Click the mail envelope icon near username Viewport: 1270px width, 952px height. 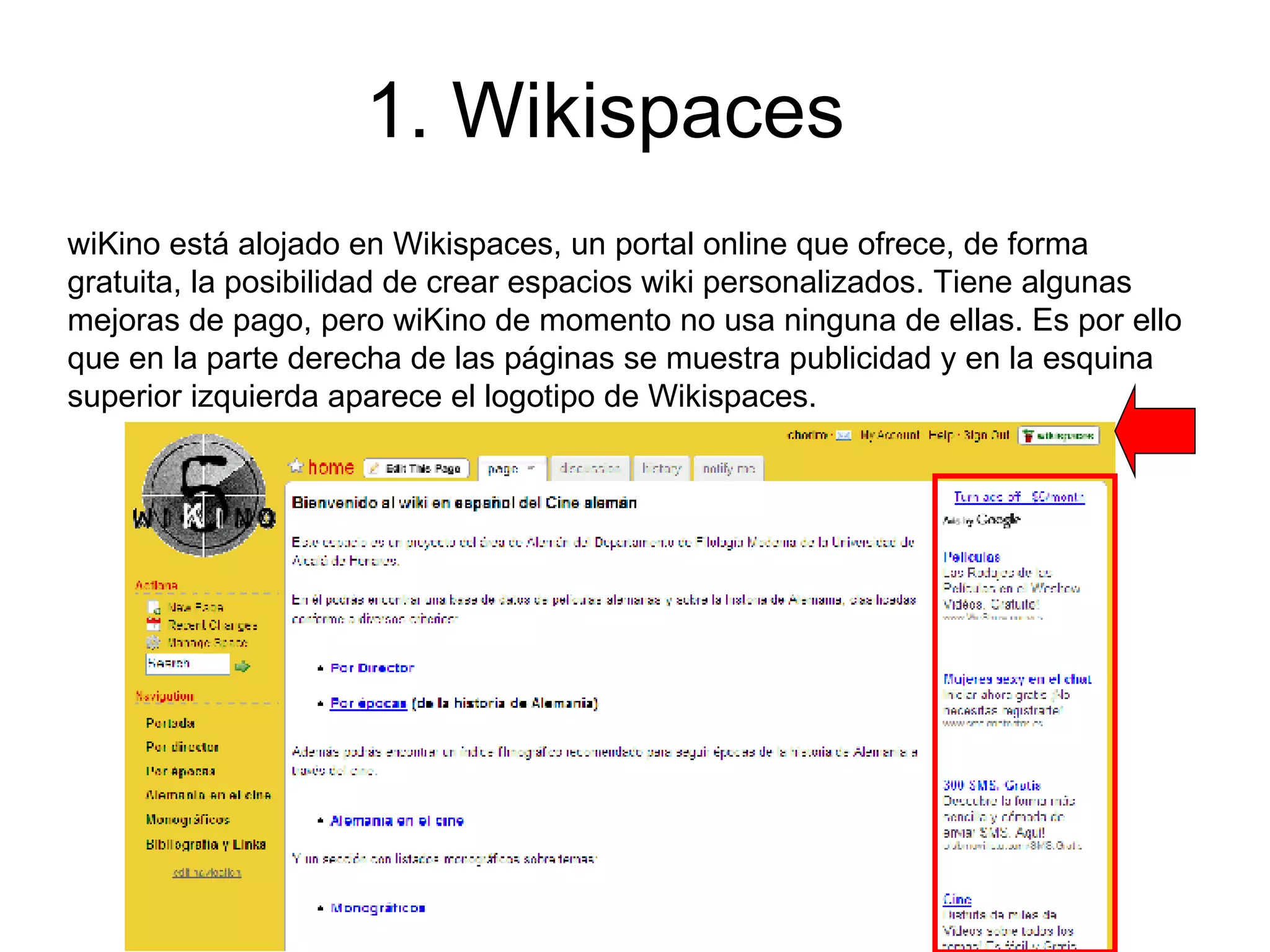pyautogui.click(x=843, y=436)
